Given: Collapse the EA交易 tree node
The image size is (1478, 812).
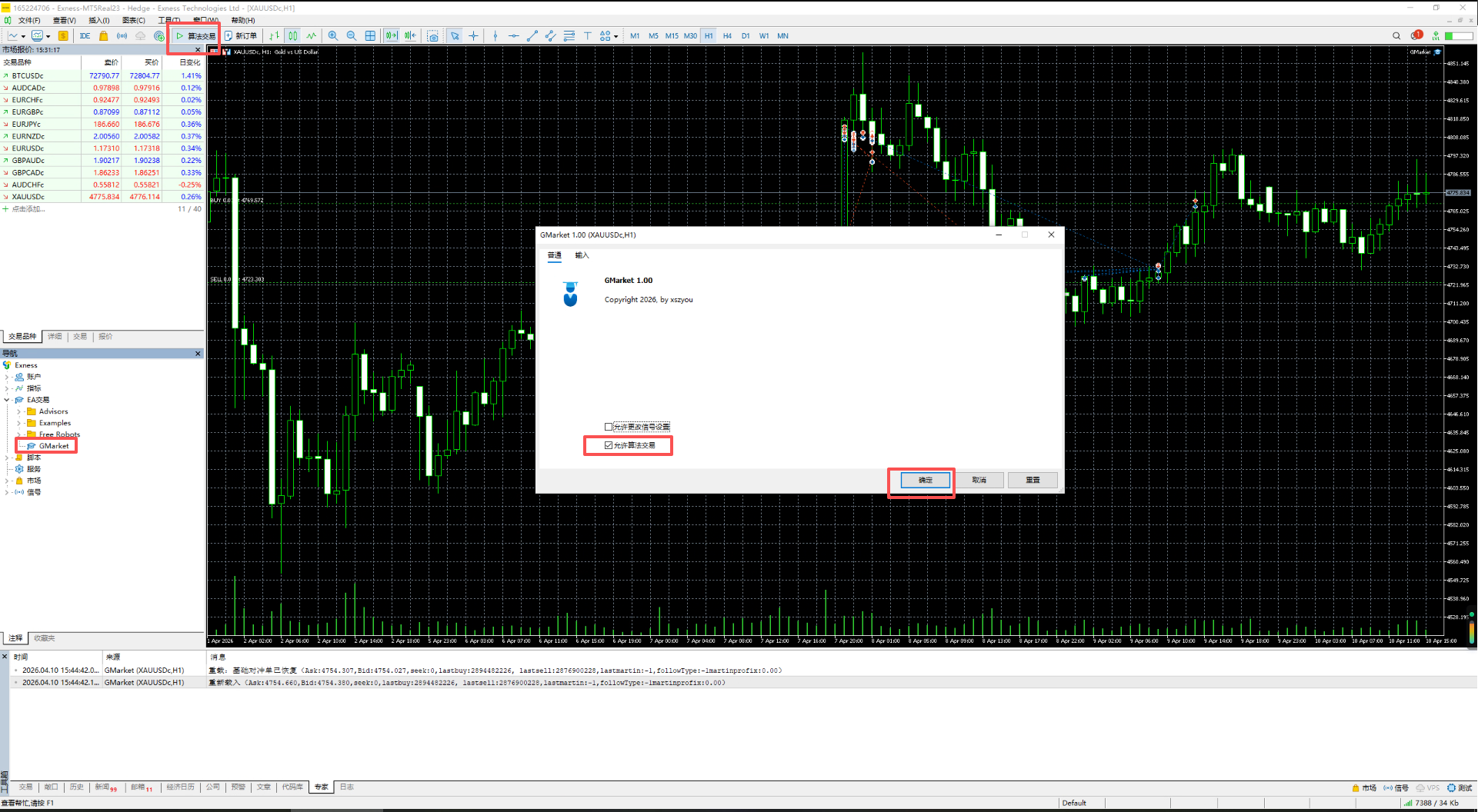Looking at the screenshot, I should [7, 400].
